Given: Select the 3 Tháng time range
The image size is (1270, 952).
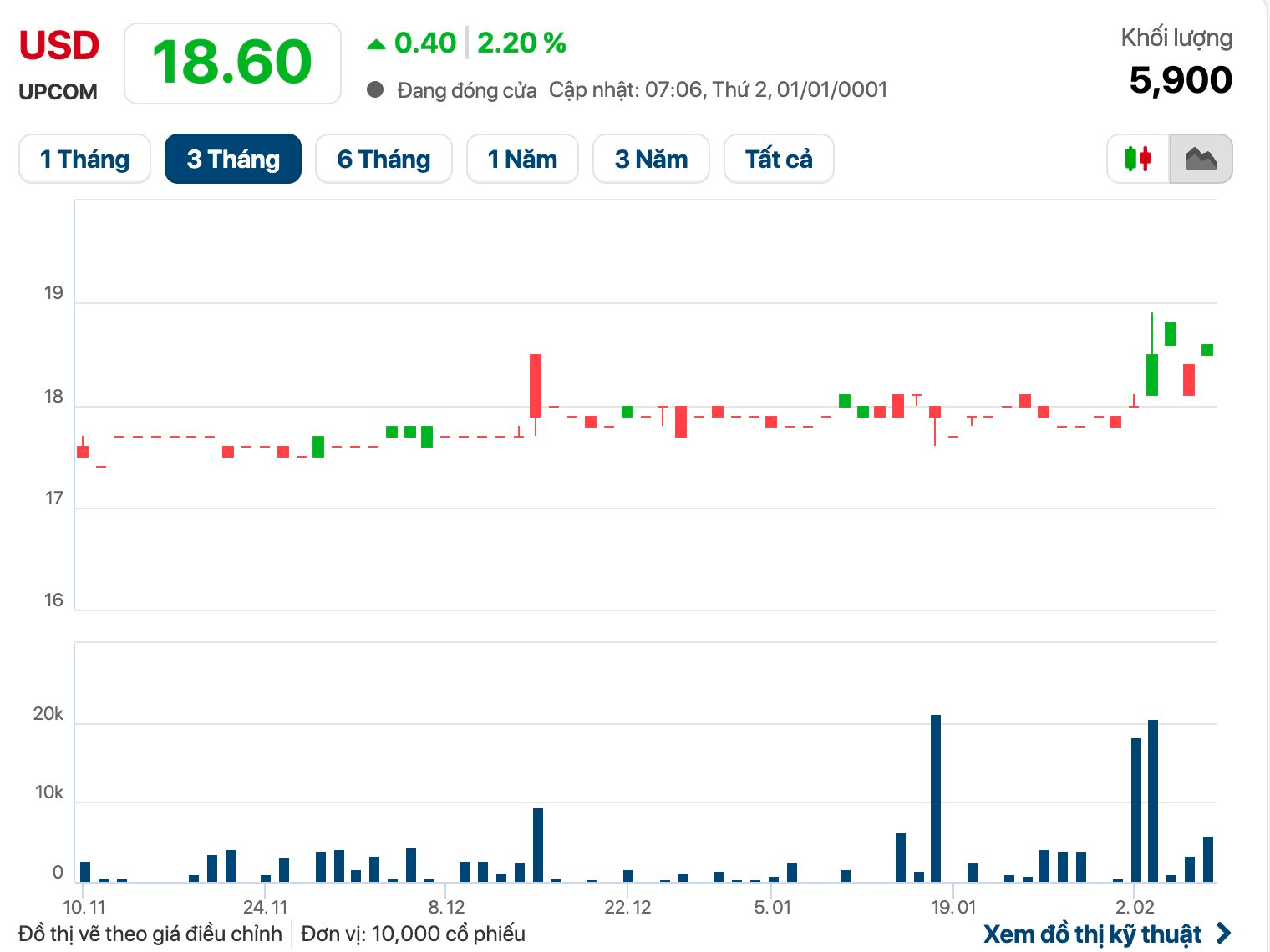Looking at the screenshot, I should [233, 159].
